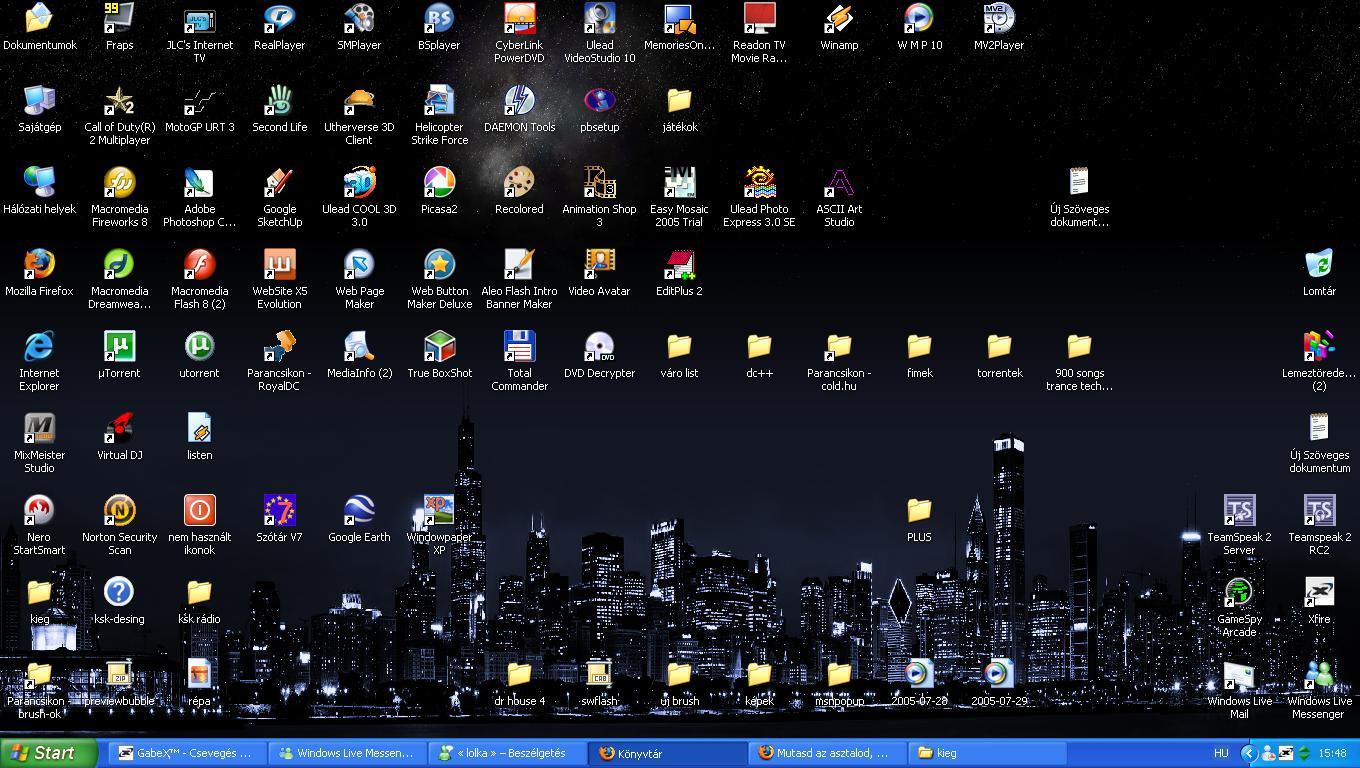The image size is (1360, 768).
Task: Select the DAEMON Tools icon
Action: 519,109
